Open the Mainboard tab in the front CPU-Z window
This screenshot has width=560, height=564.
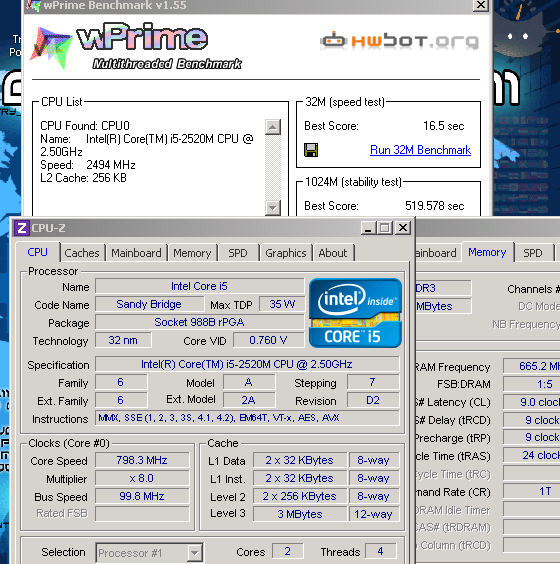[x=136, y=253]
